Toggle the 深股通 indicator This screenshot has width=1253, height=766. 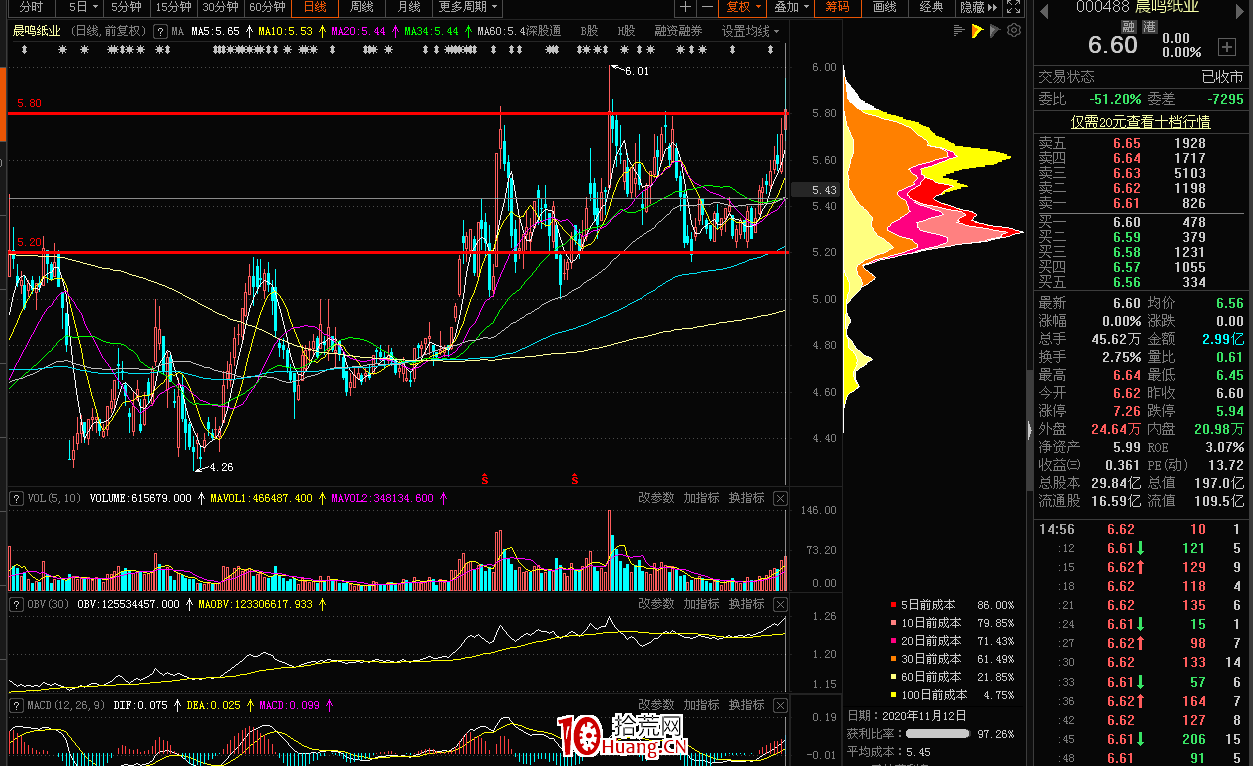point(542,31)
